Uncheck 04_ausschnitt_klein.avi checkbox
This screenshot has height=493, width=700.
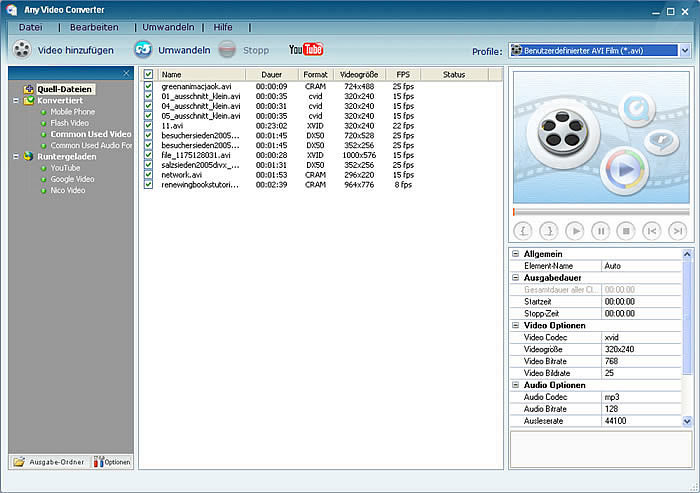[x=149, y=106]
